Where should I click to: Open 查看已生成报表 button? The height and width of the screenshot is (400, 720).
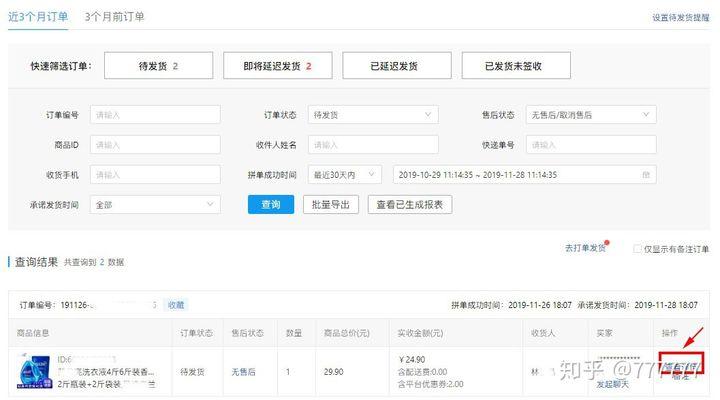click(410, 205)
